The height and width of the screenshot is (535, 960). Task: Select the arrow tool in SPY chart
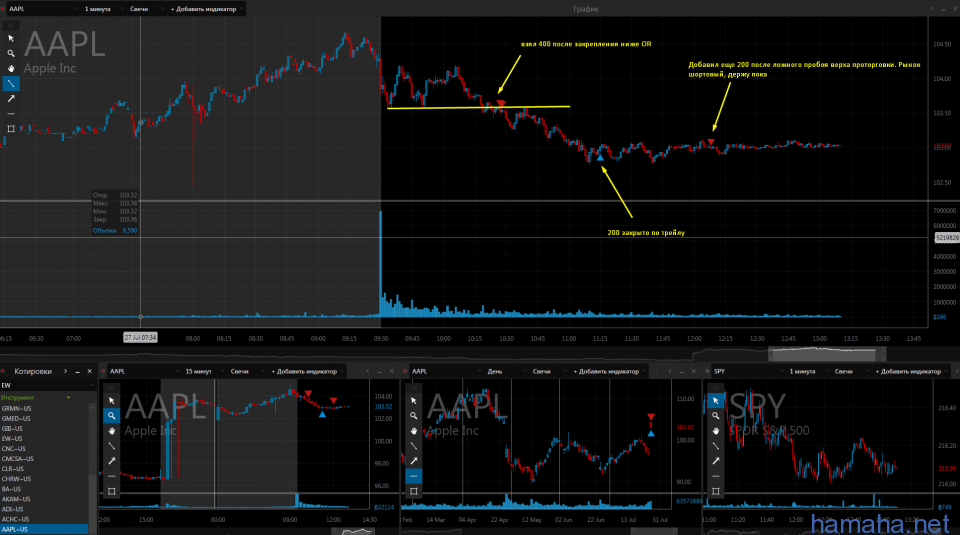715,461
